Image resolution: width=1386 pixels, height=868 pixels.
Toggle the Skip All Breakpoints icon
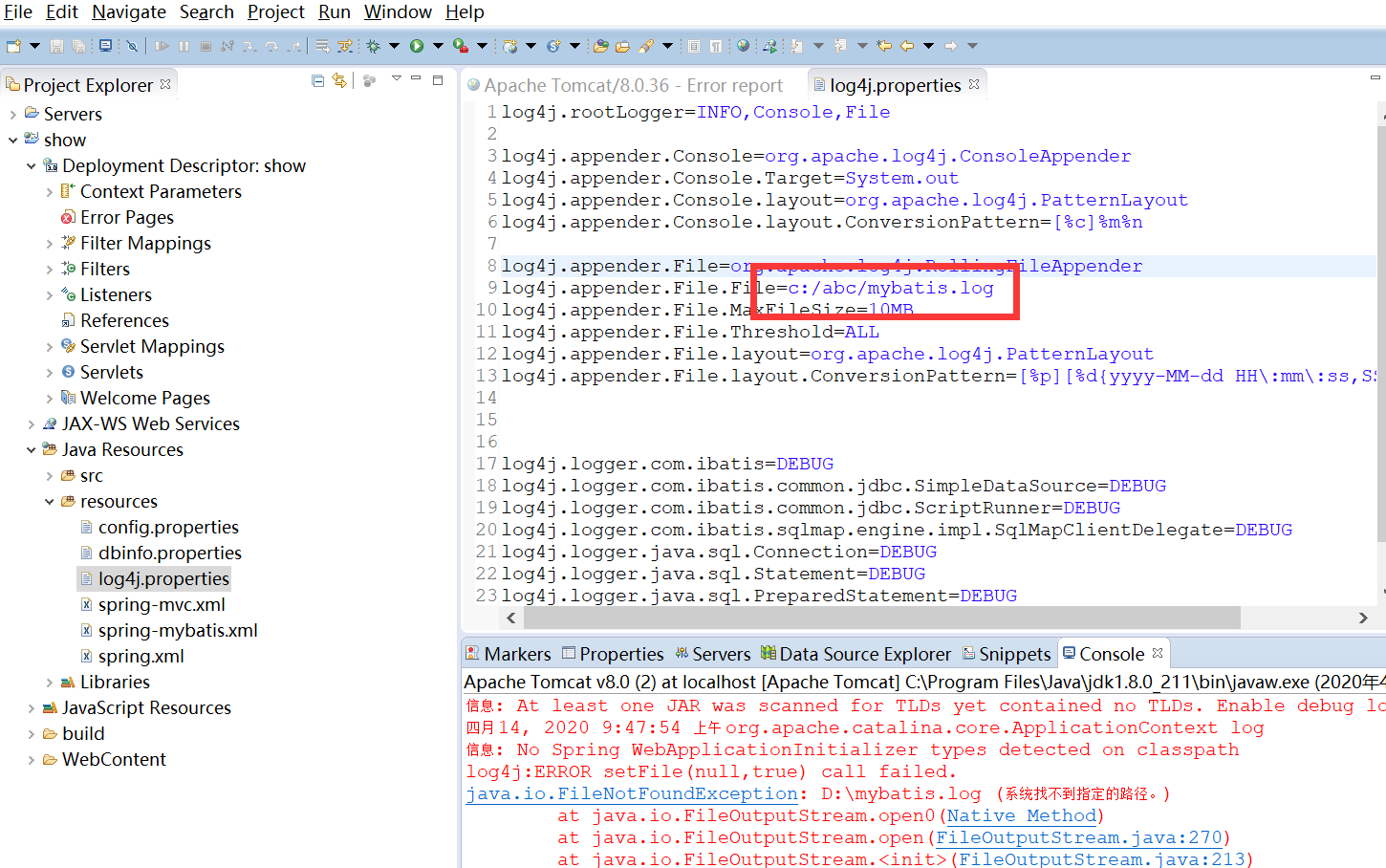point(132,46)
